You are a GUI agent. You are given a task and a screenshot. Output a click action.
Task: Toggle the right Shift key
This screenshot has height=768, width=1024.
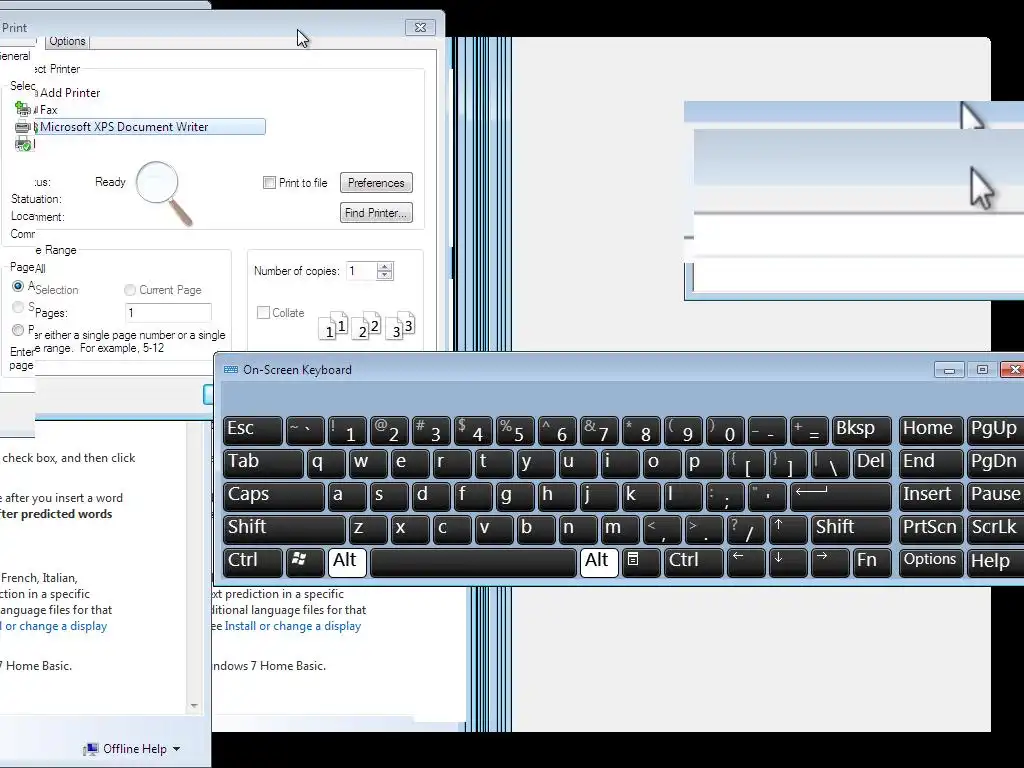pos(852,530)
